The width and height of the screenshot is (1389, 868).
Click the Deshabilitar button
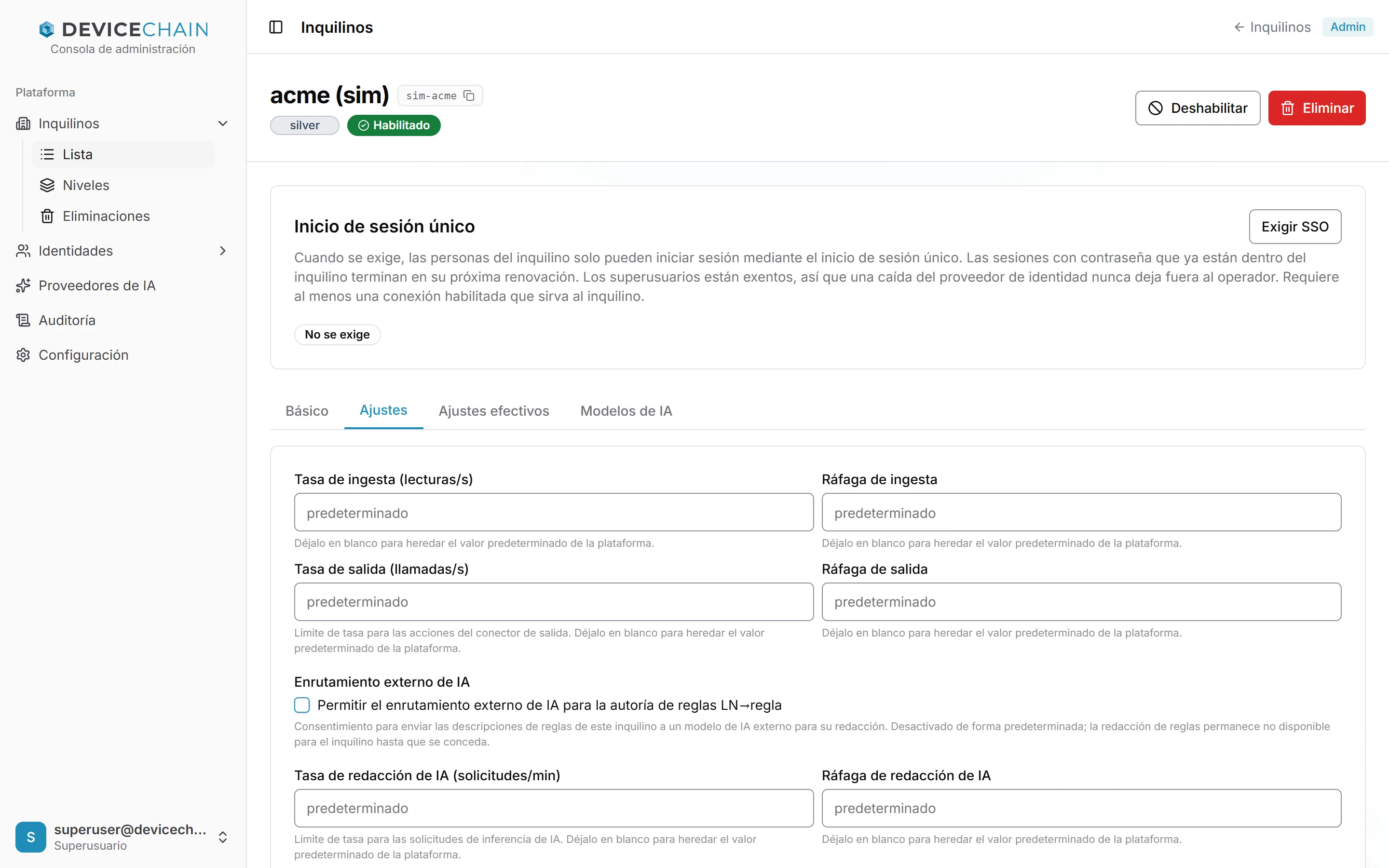[x=1198, y=108]
